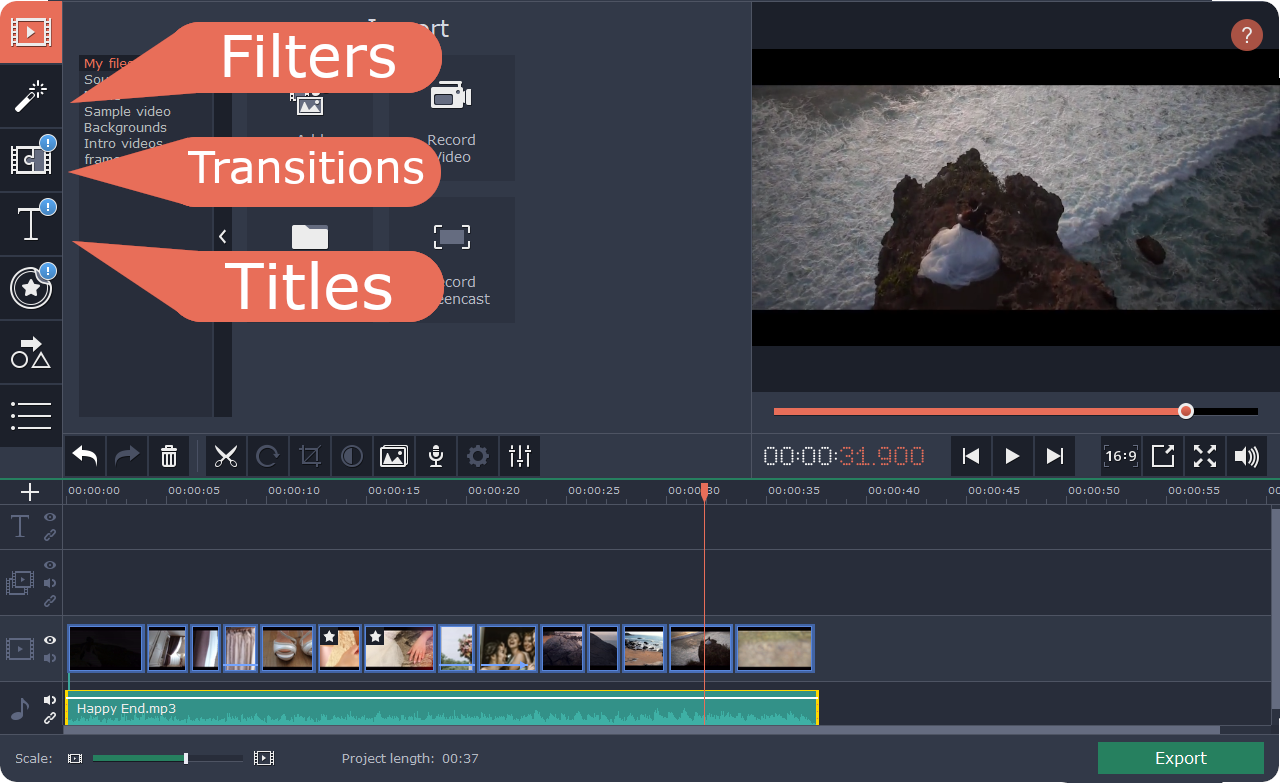Record a voiceover with the microphone icon
1280x783 pixels.
point(435,456)
